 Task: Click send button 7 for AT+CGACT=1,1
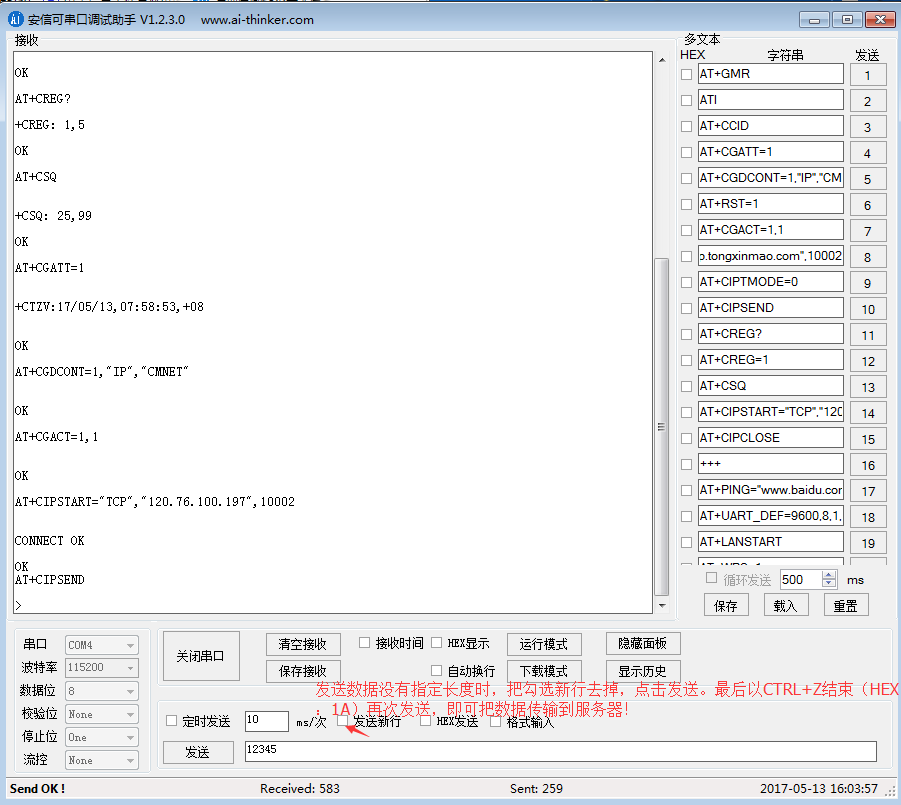(868, 230)
